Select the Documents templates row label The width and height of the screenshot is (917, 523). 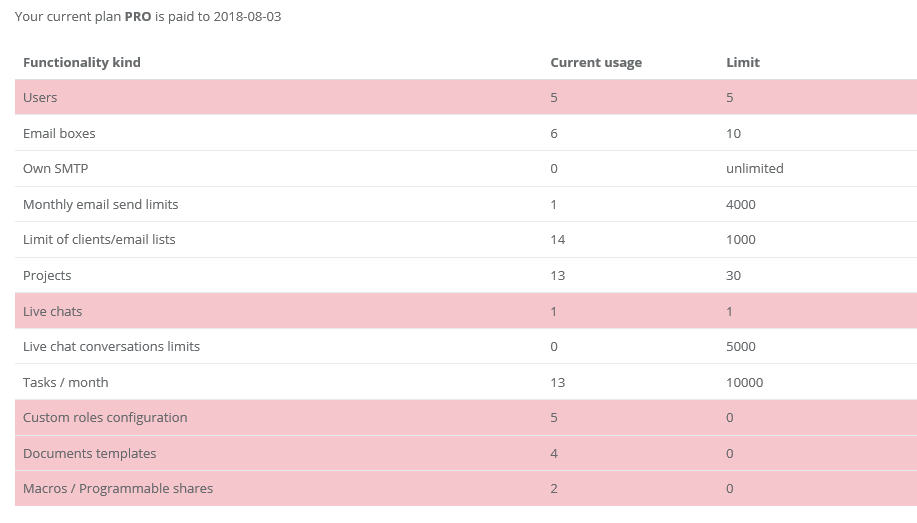point(89,454)
